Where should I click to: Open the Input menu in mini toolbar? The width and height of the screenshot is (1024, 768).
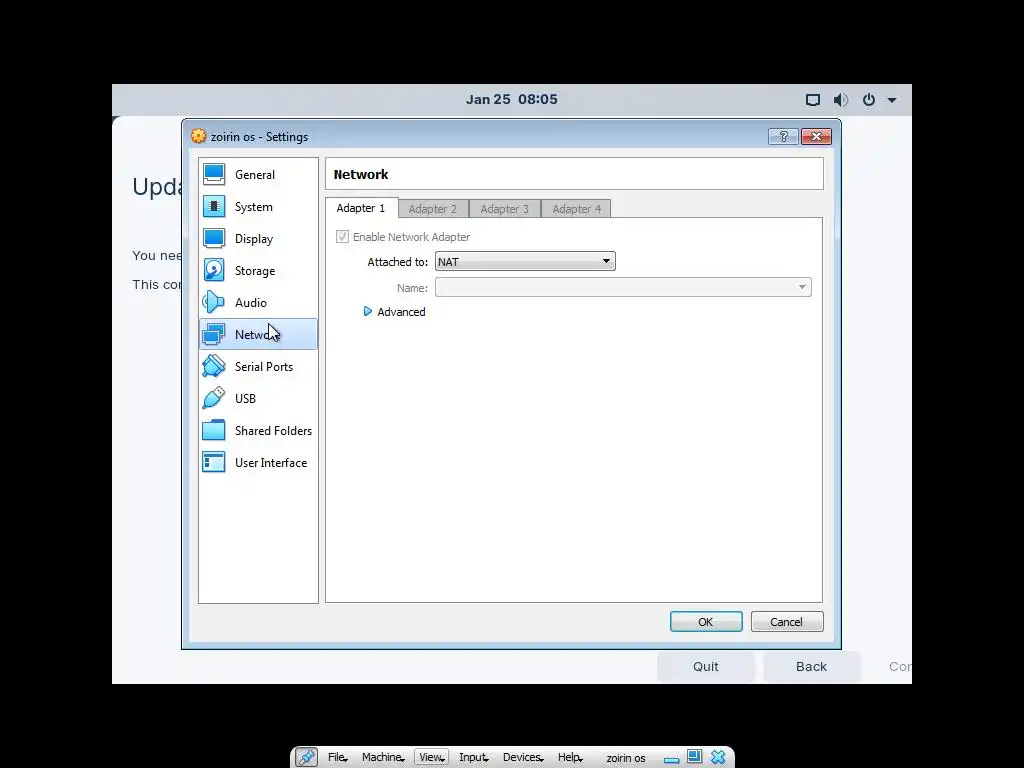(473, 757)
